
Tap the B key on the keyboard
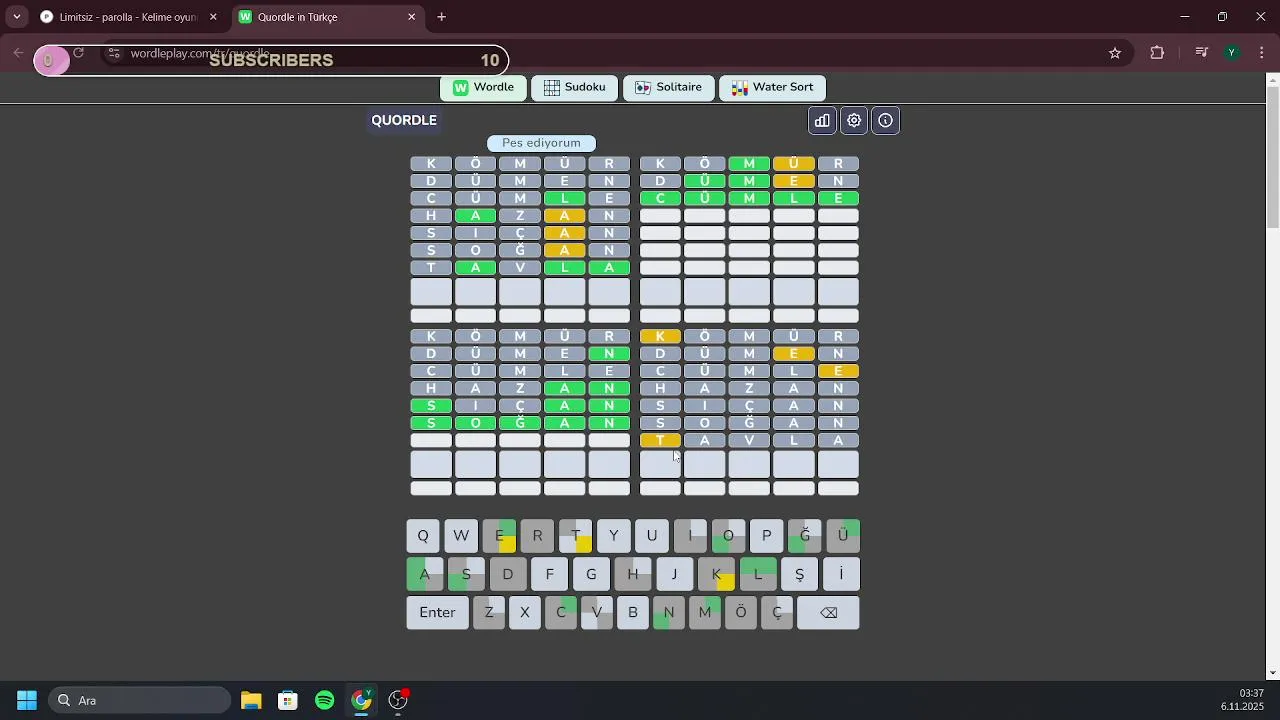coord(633,612)
